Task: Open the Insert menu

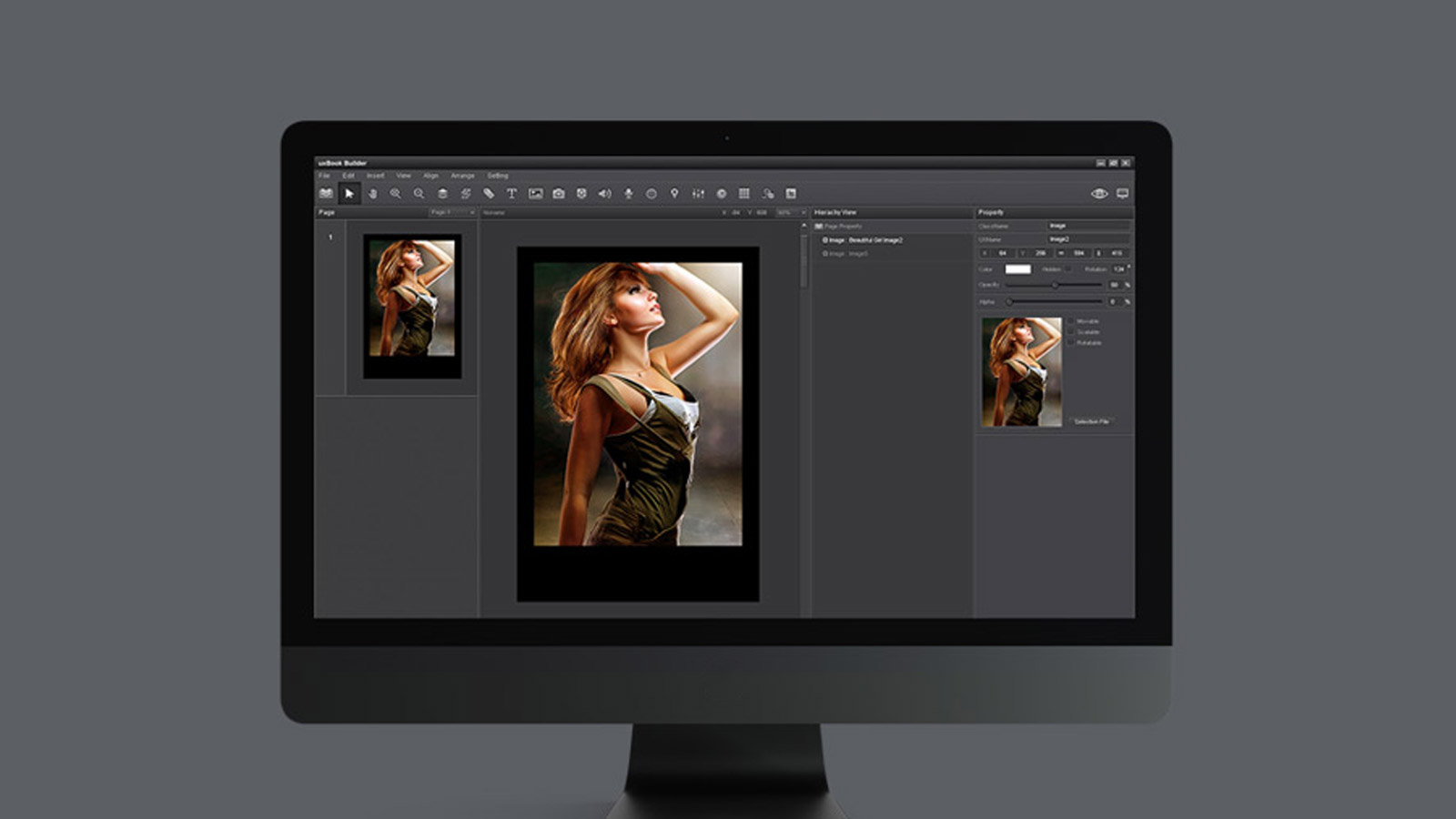Action: coord(375,176)
